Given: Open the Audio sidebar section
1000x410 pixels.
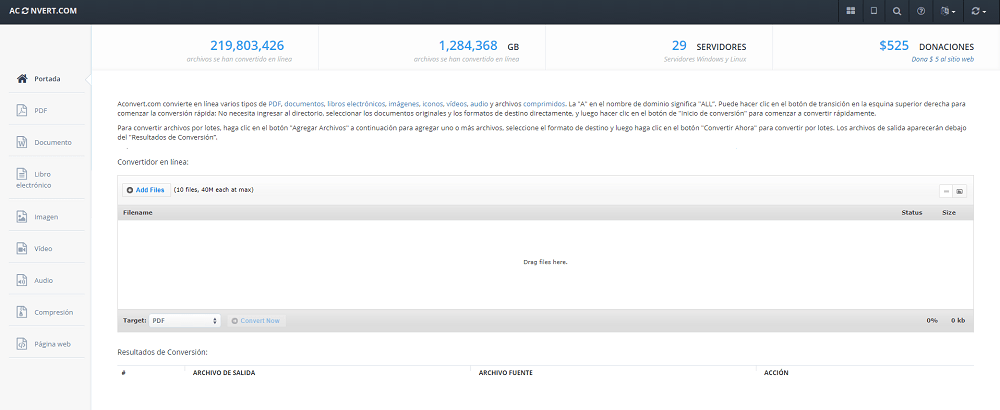Looking at the screenshot, I should click(45, 281).
